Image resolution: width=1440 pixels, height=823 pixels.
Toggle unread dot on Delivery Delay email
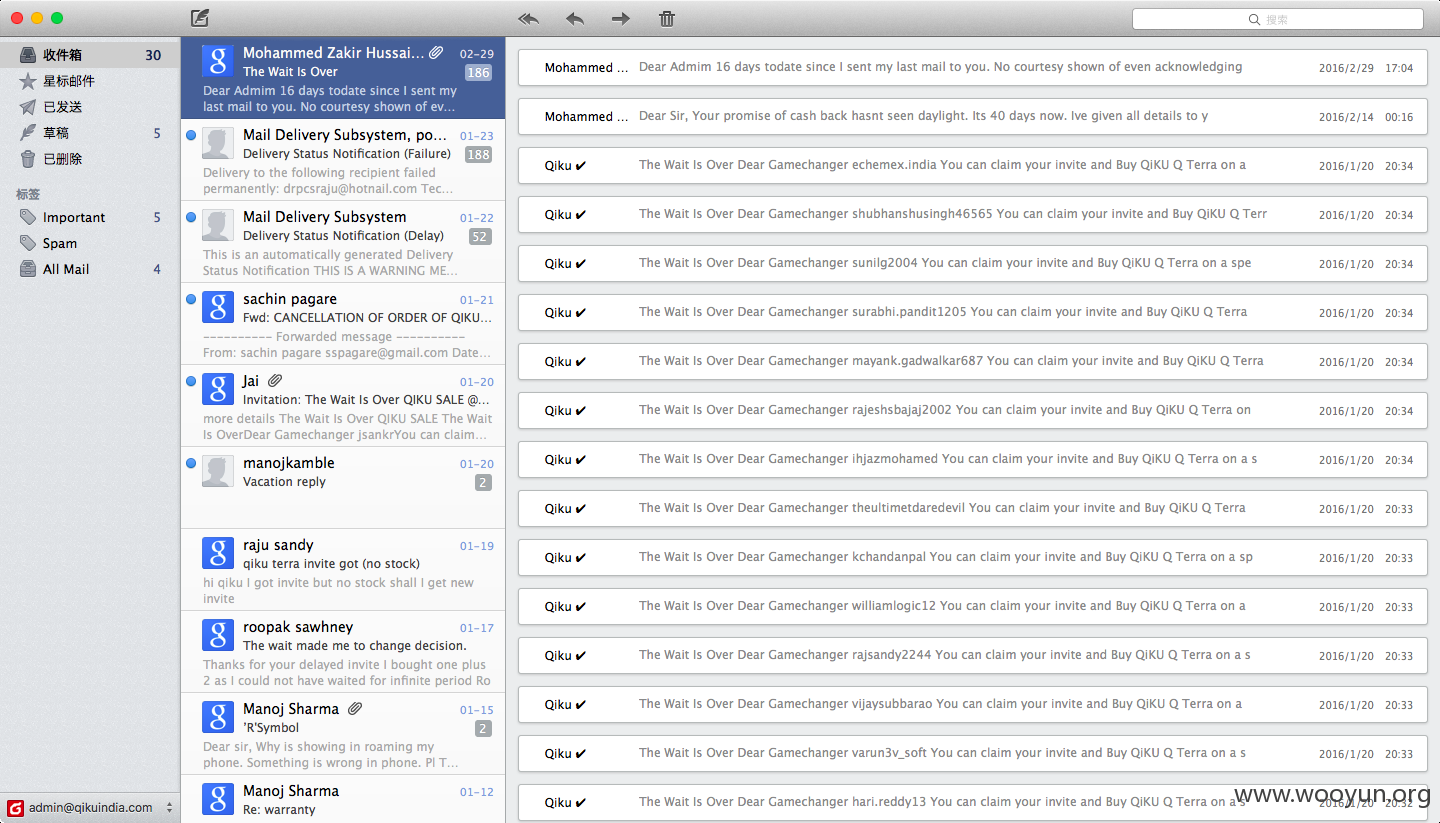190,217
